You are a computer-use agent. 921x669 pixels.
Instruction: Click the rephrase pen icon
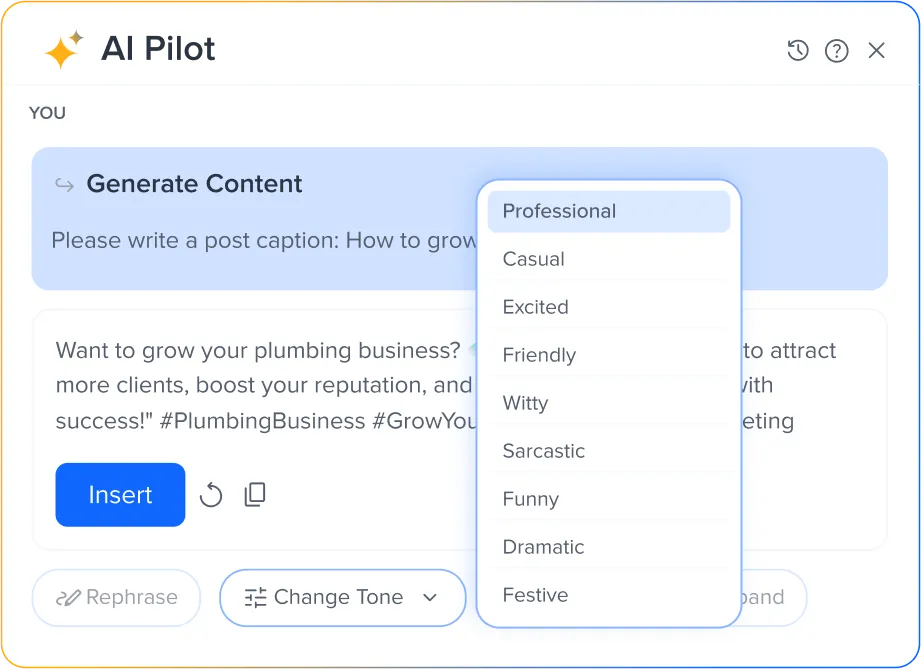pyautogui.click(x=70, y=597)
